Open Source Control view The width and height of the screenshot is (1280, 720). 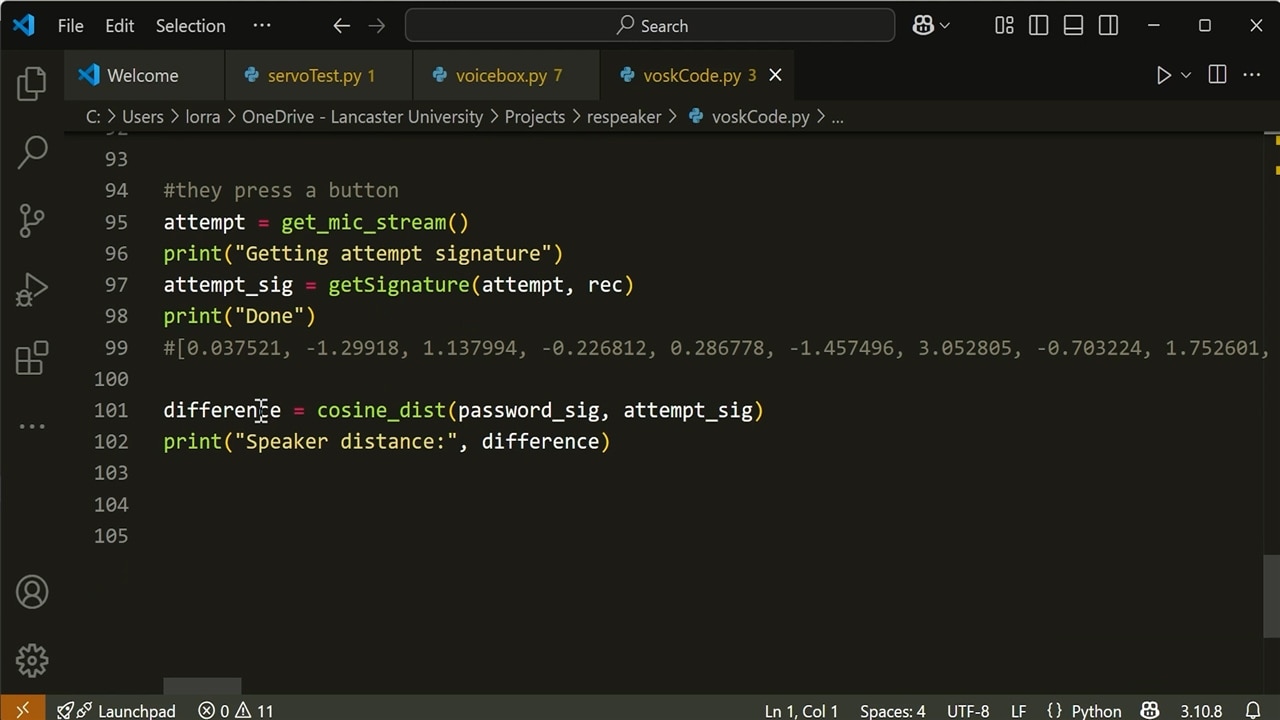point(32,221)
